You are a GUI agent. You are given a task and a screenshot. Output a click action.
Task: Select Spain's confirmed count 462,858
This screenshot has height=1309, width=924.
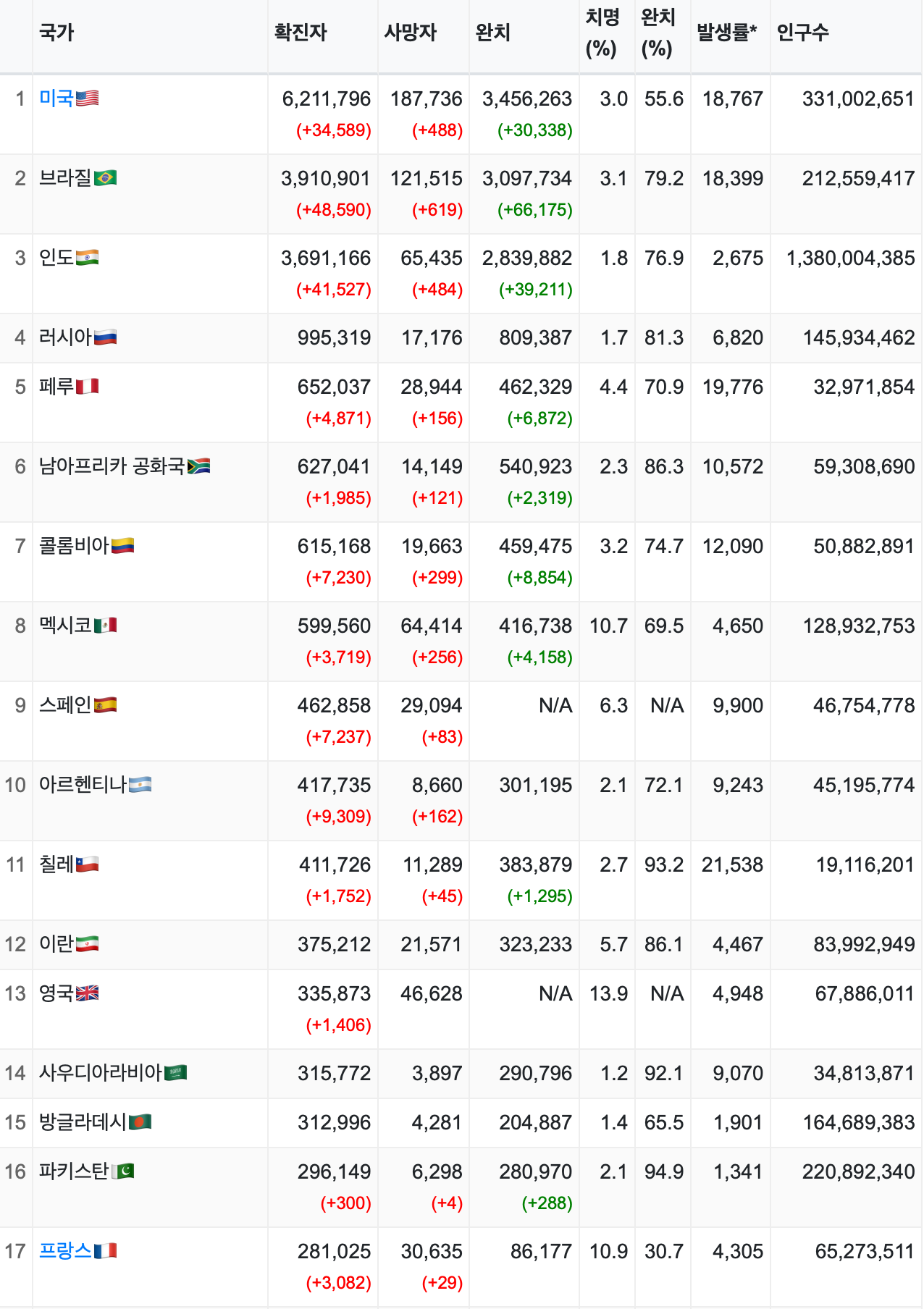[x=334, y=705]
